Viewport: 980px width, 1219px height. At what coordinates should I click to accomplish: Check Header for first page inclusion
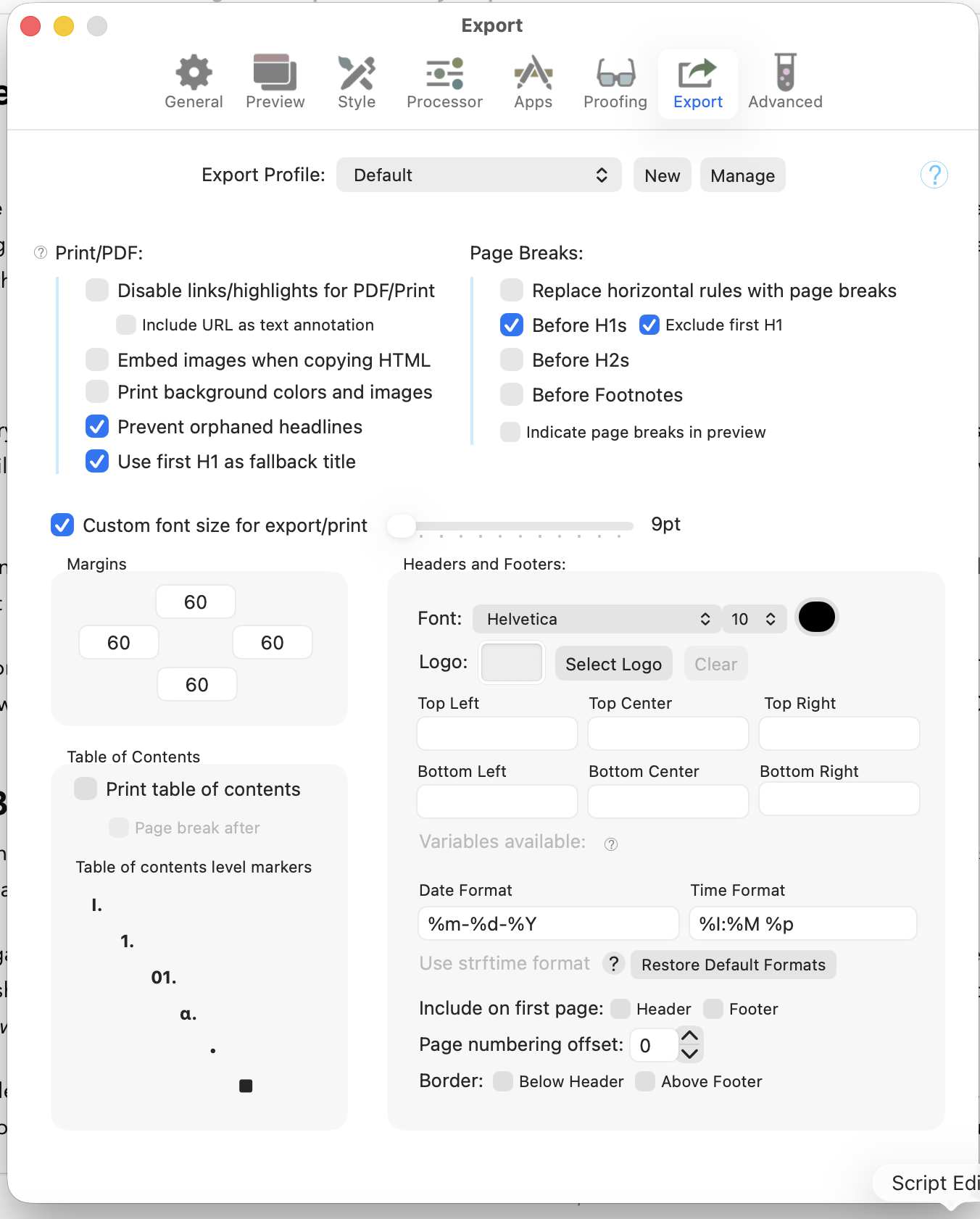620,1009
